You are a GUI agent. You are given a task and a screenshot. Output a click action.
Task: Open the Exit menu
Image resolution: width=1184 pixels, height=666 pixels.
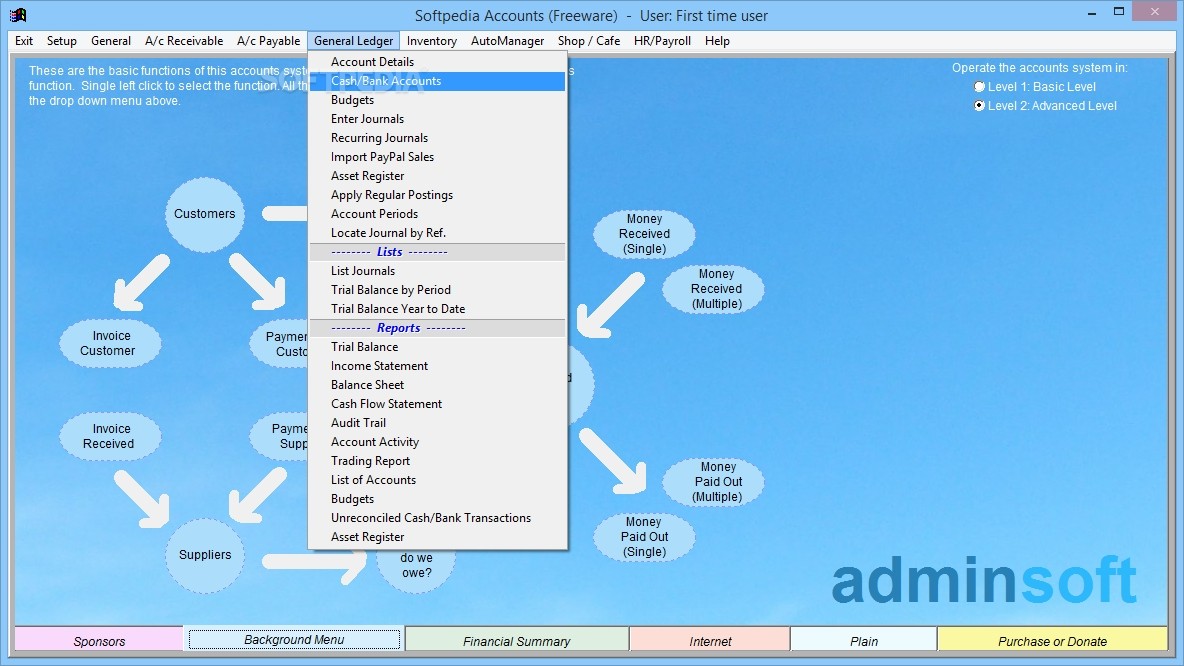(x=24, y=41)
